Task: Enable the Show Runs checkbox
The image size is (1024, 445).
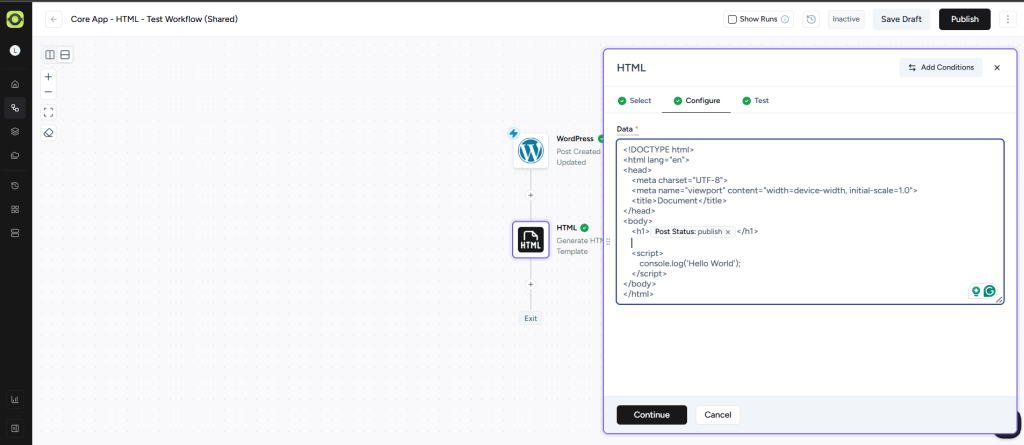Action: click(732, 19)
